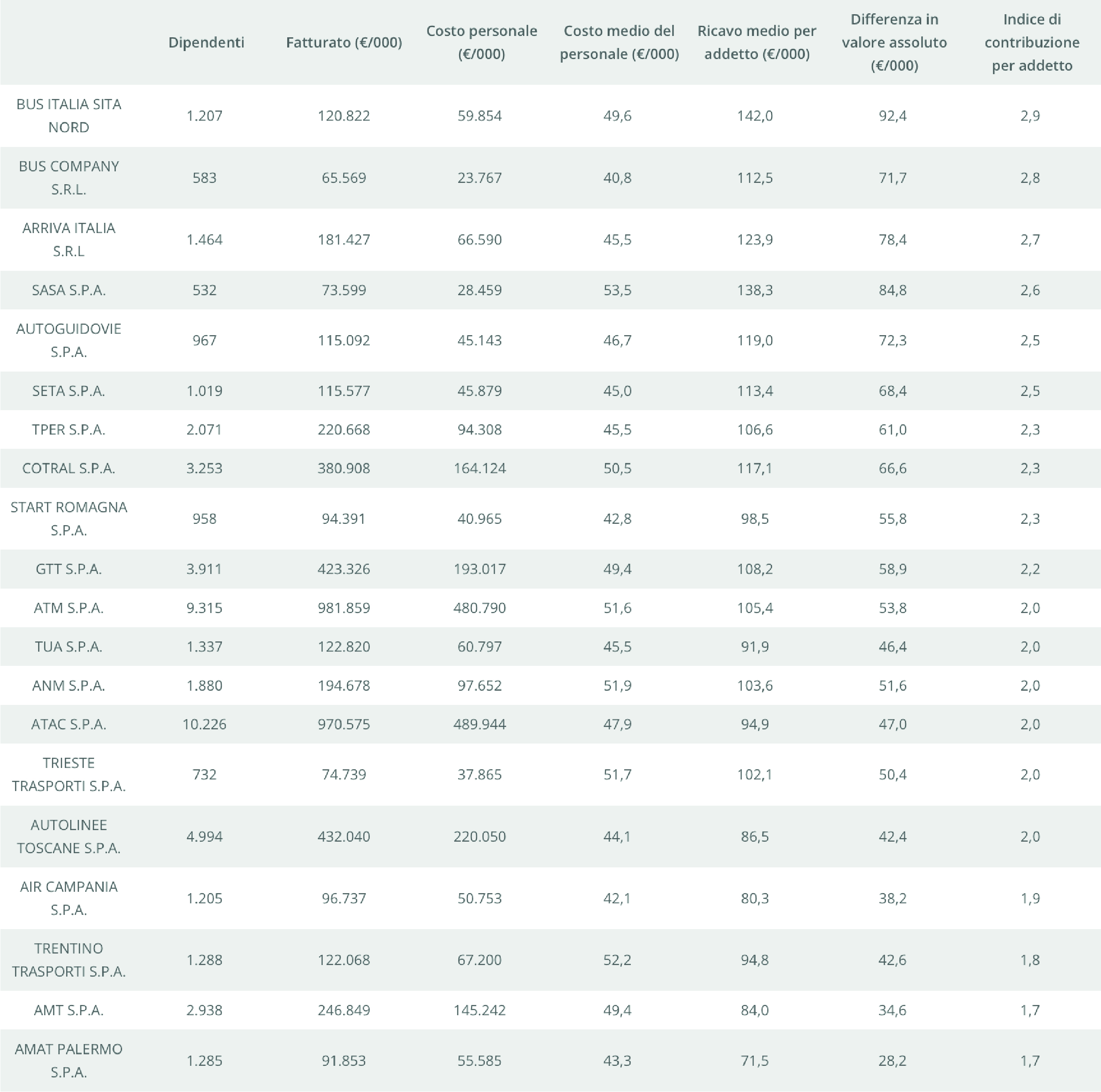The image size is (1101, 1092).
Task: Select the AMAT PALERMO S.P.A. row label
Action: [68, 1060]
